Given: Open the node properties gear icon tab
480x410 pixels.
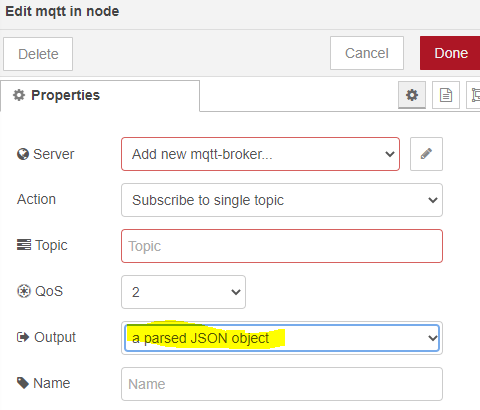Looking at the screenshot, I should point(412,95).
